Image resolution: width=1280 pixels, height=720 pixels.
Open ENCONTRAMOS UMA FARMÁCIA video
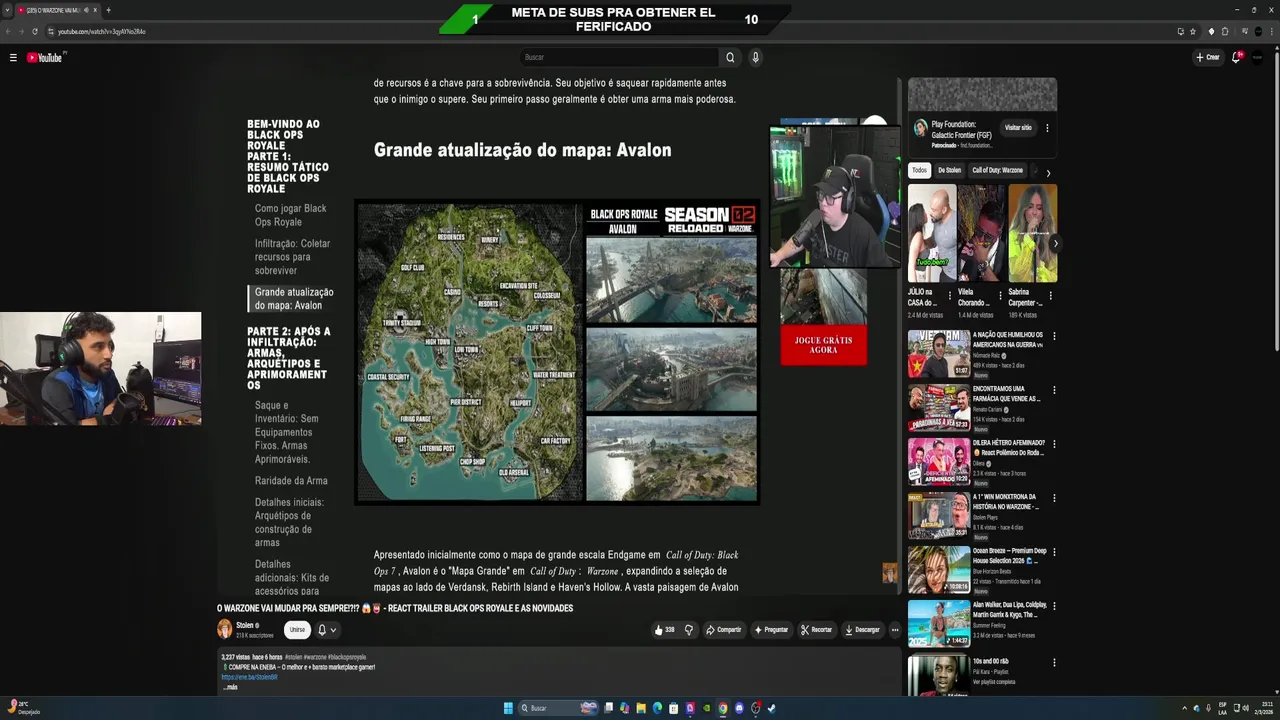tap(939, 408)
